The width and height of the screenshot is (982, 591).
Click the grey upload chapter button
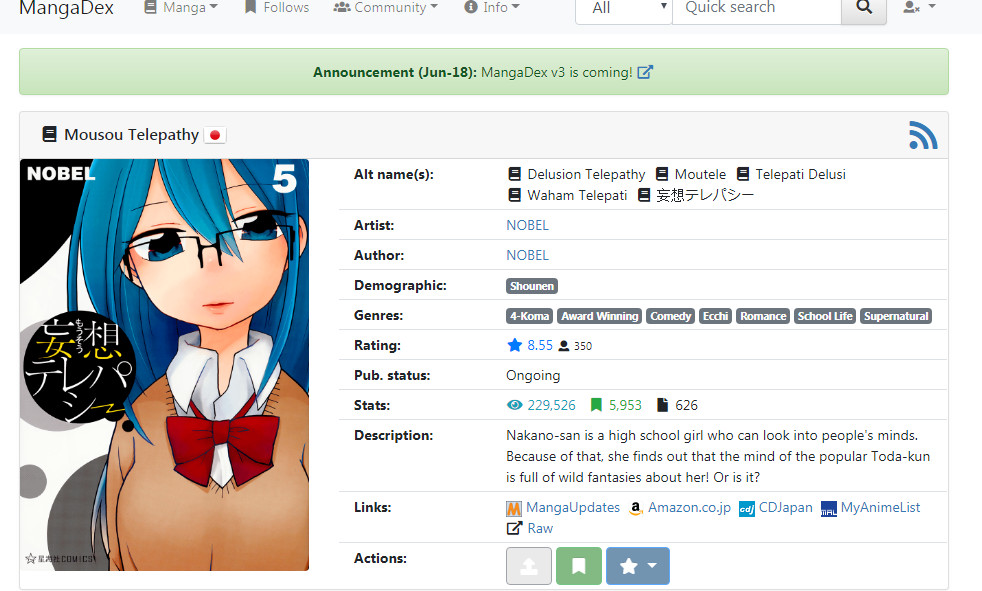click(529, 566)
